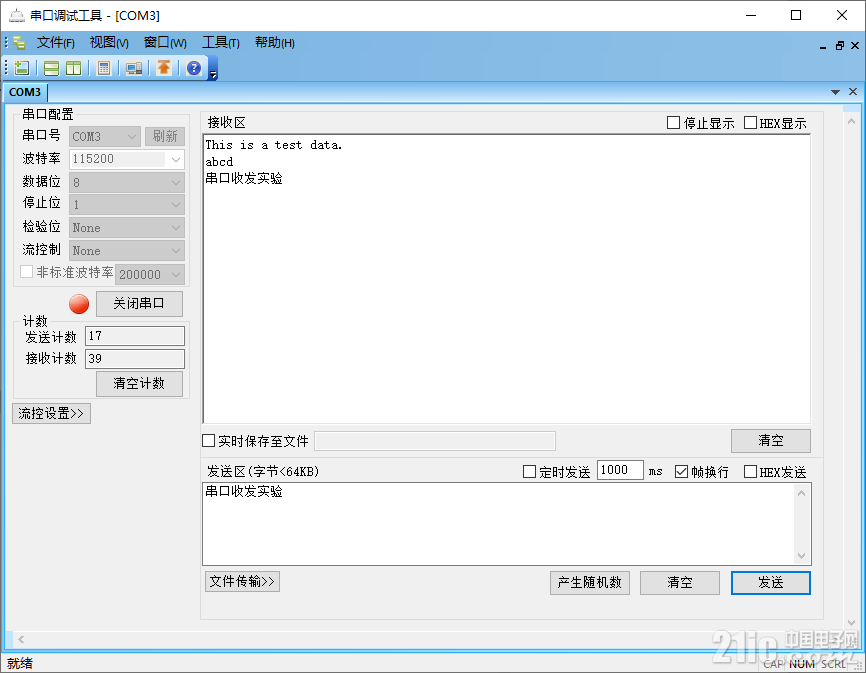This screenshot has width=866, height=673.
Task: Click the horizontal scroll left arrow
Action: (x=21, y=639)
